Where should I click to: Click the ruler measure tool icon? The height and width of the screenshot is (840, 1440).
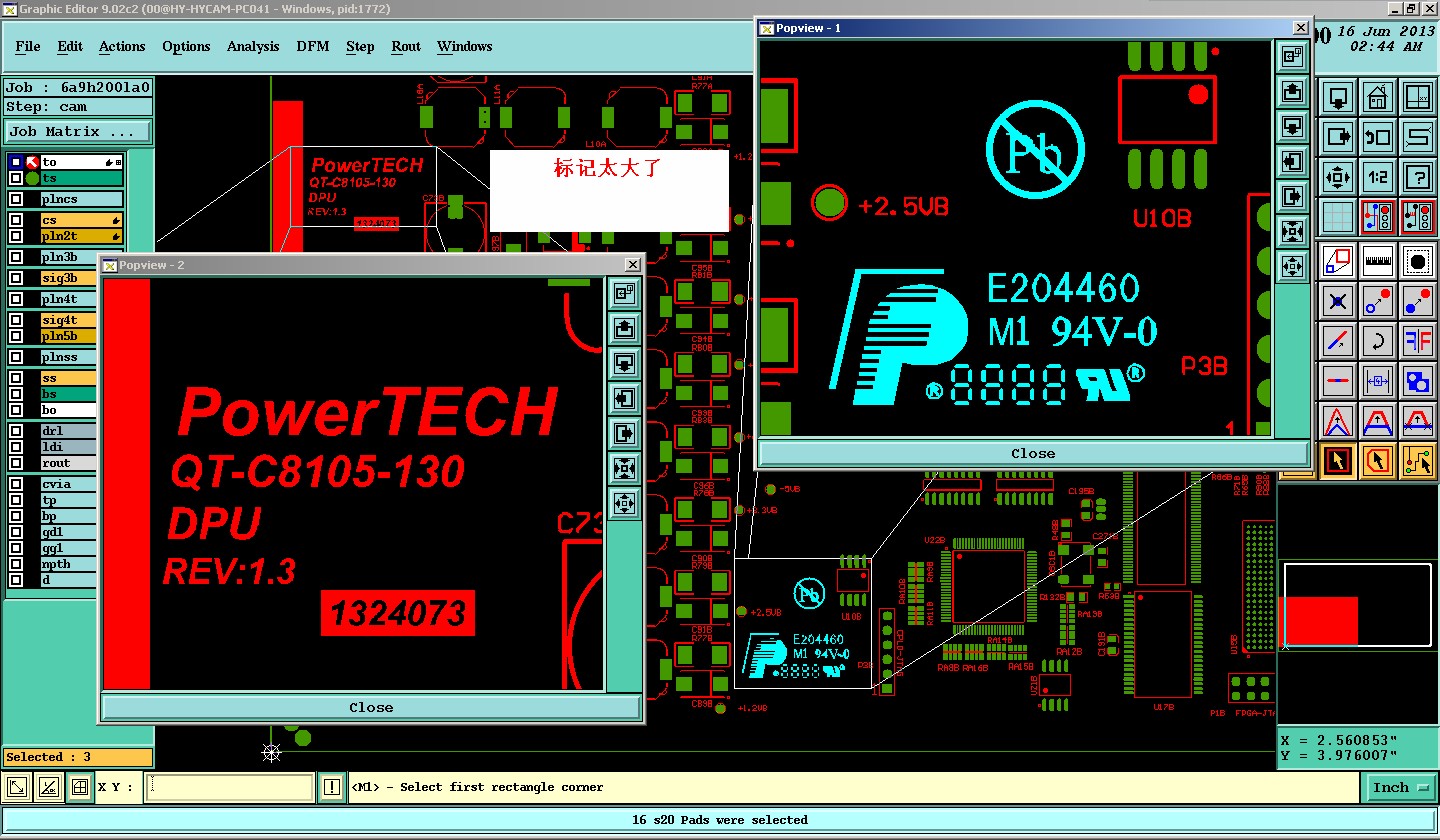1378,261
